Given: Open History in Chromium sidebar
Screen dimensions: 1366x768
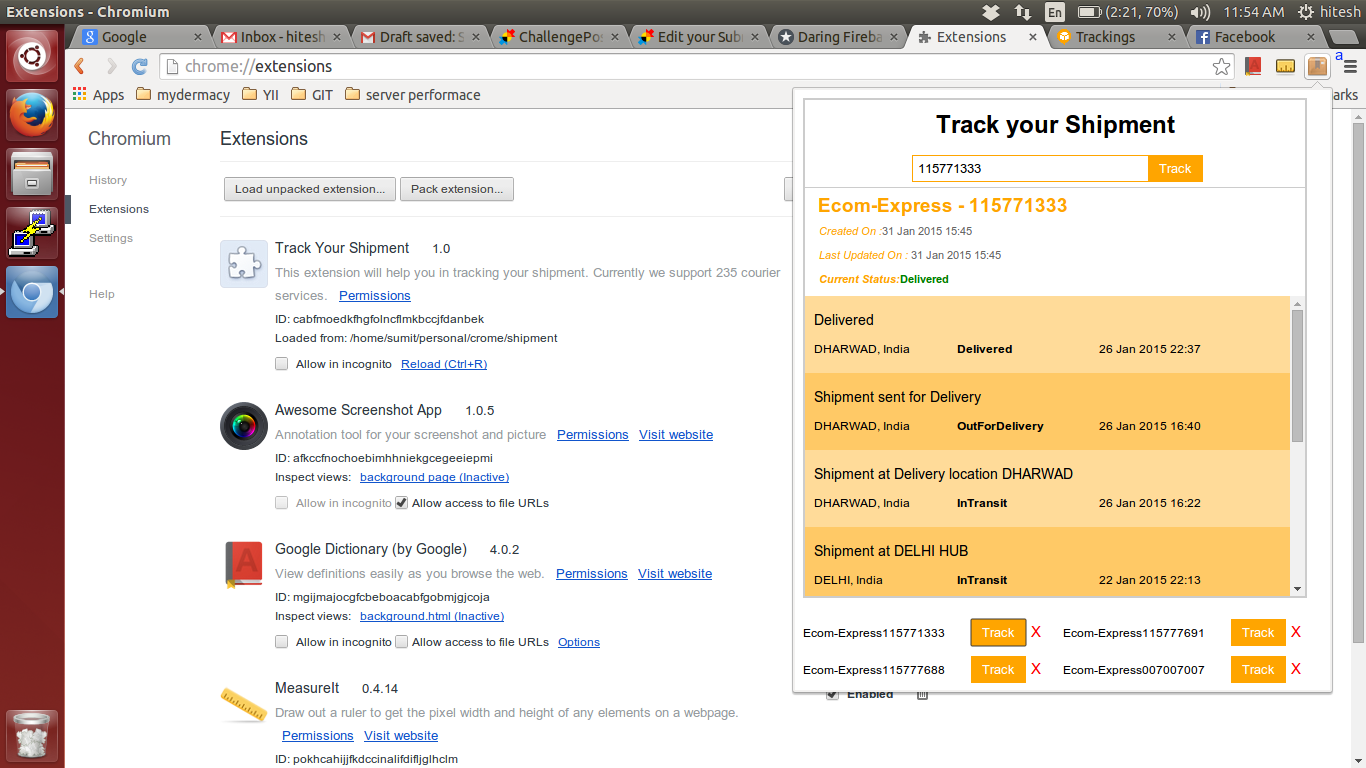Looking at the screenshot, I should pyautogui.click(x=108, y=180).
